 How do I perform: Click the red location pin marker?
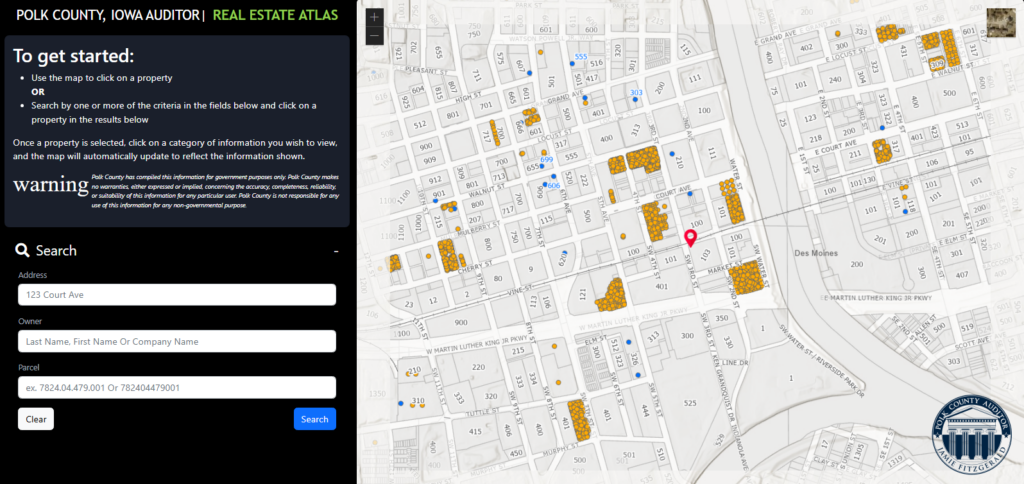(x=689, y=239)
